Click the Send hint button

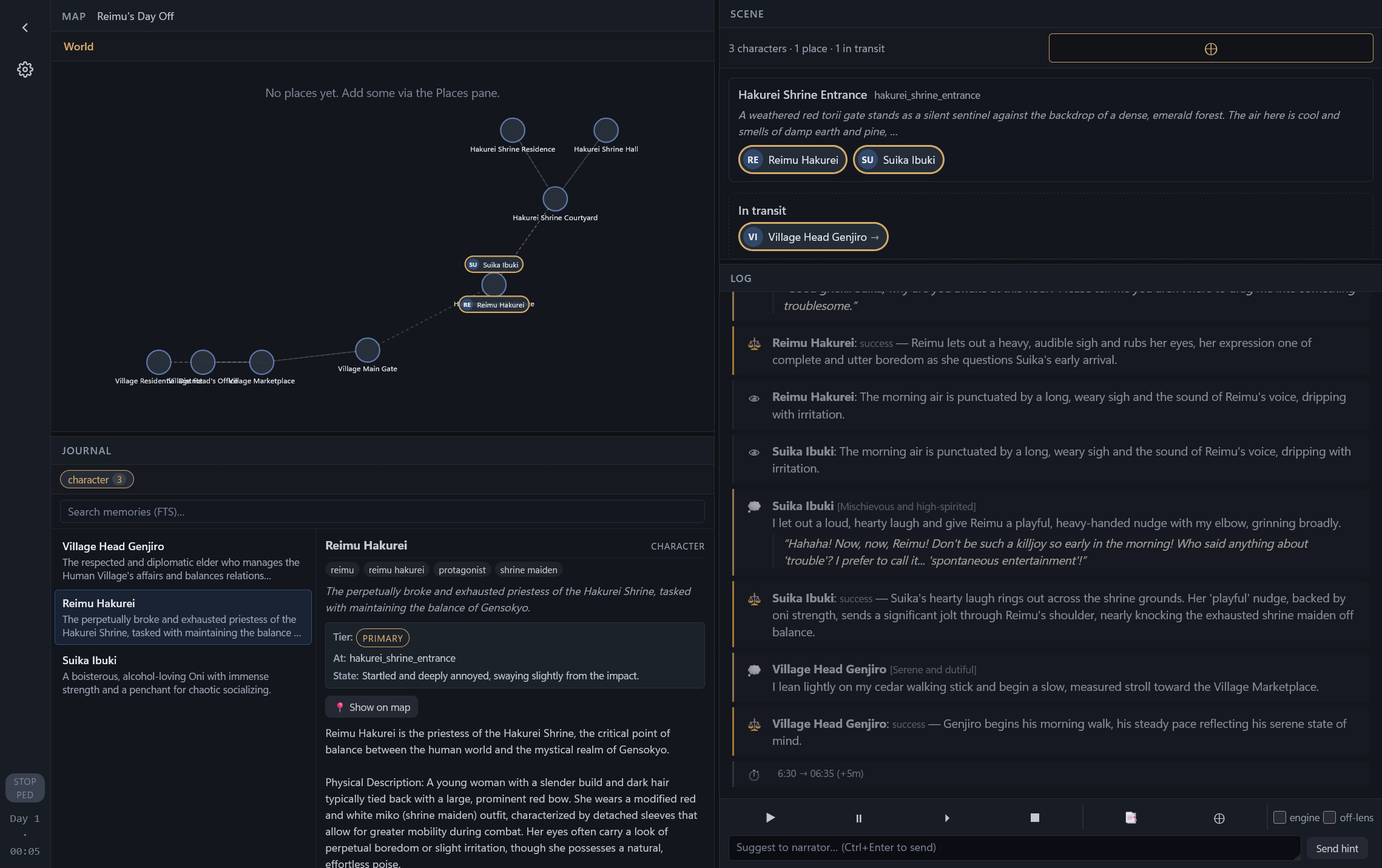click(x=1336, y=849)
